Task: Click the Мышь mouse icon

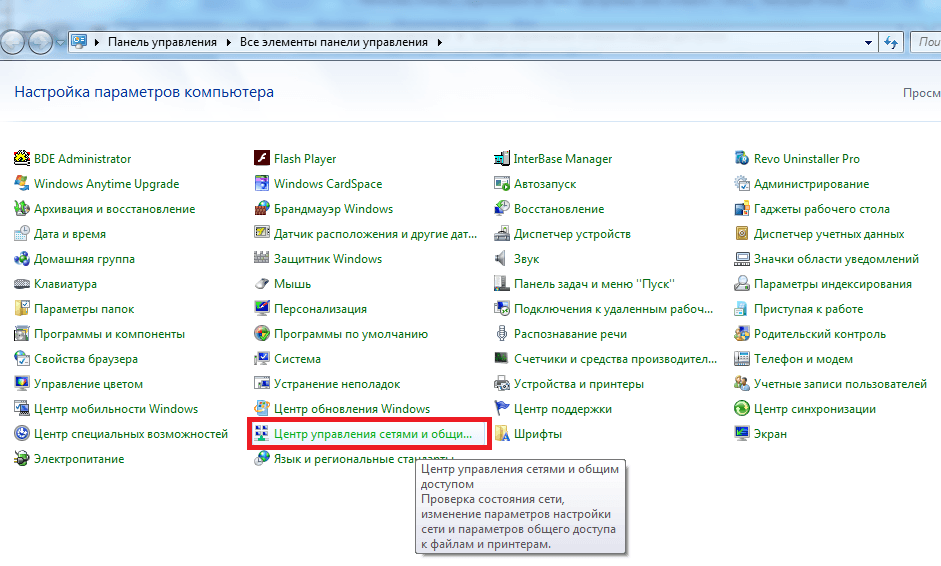Action: click(262, 284)
